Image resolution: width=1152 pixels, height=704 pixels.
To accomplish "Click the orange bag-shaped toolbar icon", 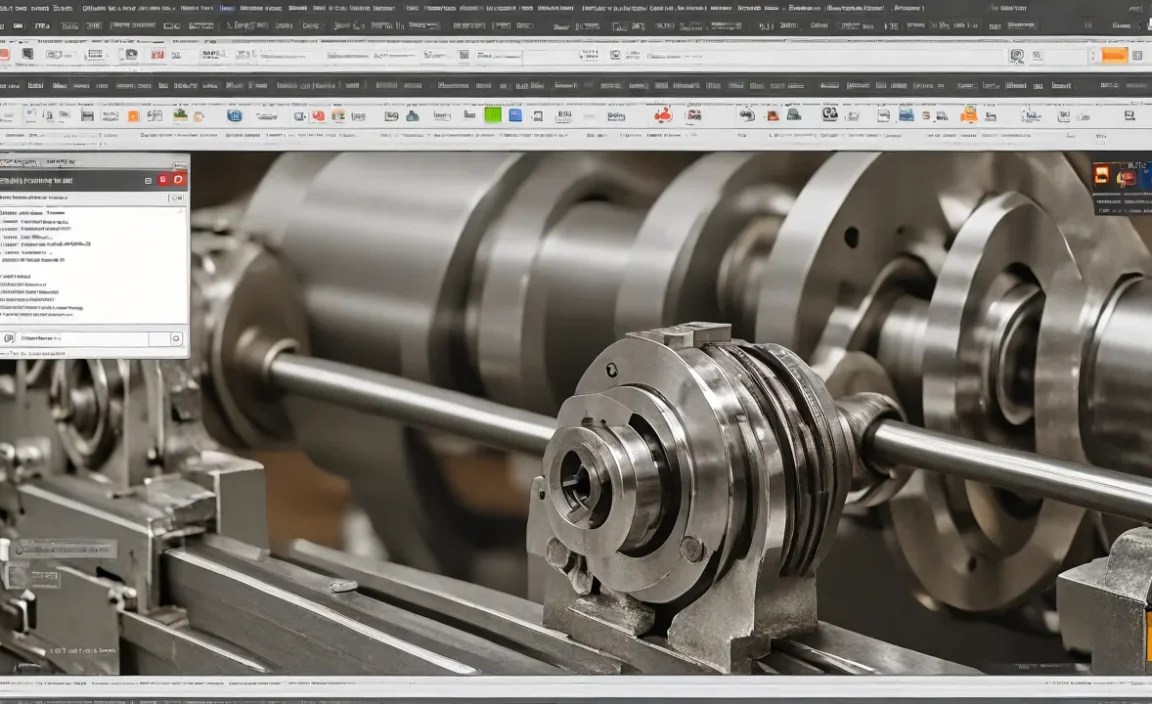I will [x=969, y=115].
